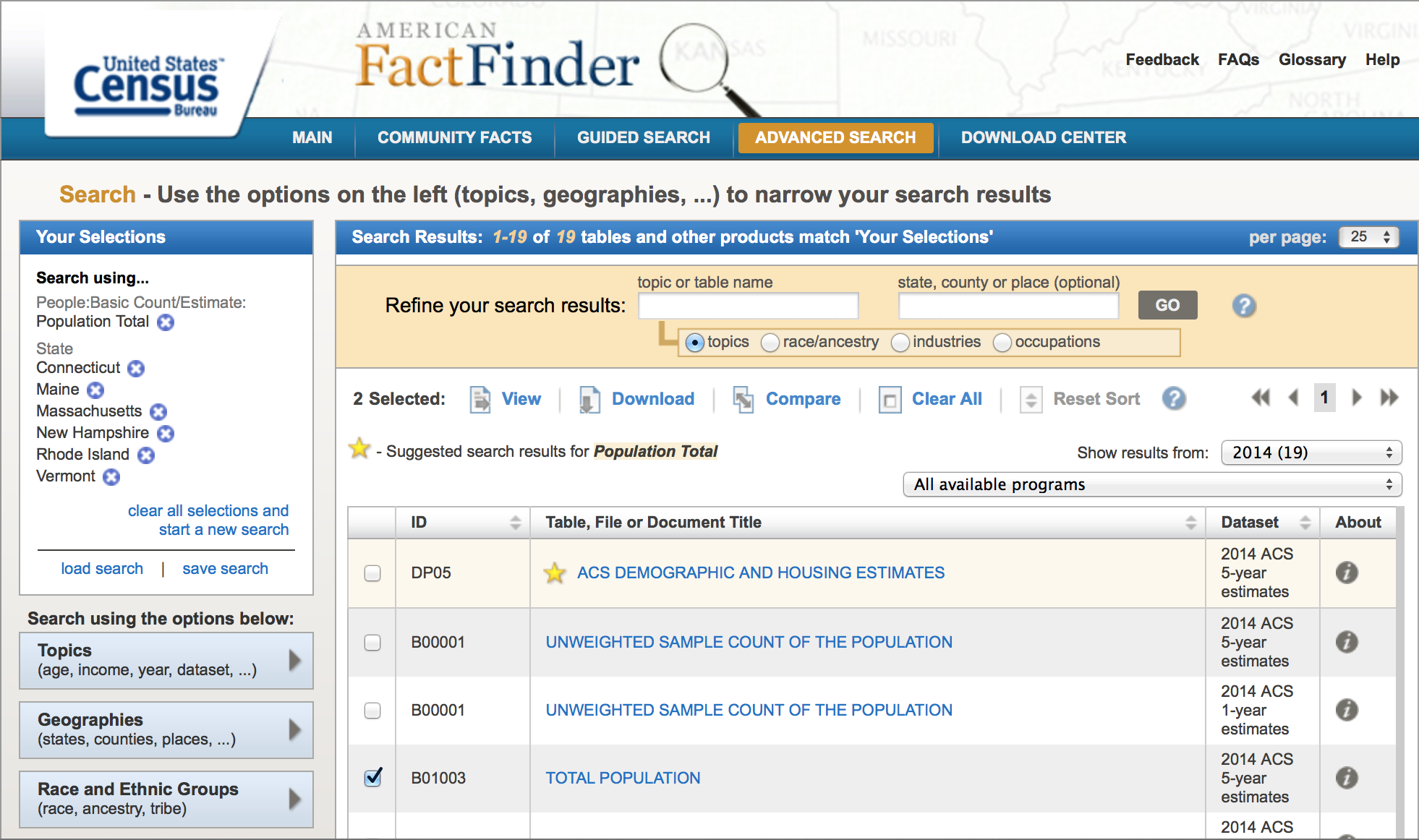Click the United States Census Bureau logo
Screen dimensions: 1419x840
(x=148, y=85)
